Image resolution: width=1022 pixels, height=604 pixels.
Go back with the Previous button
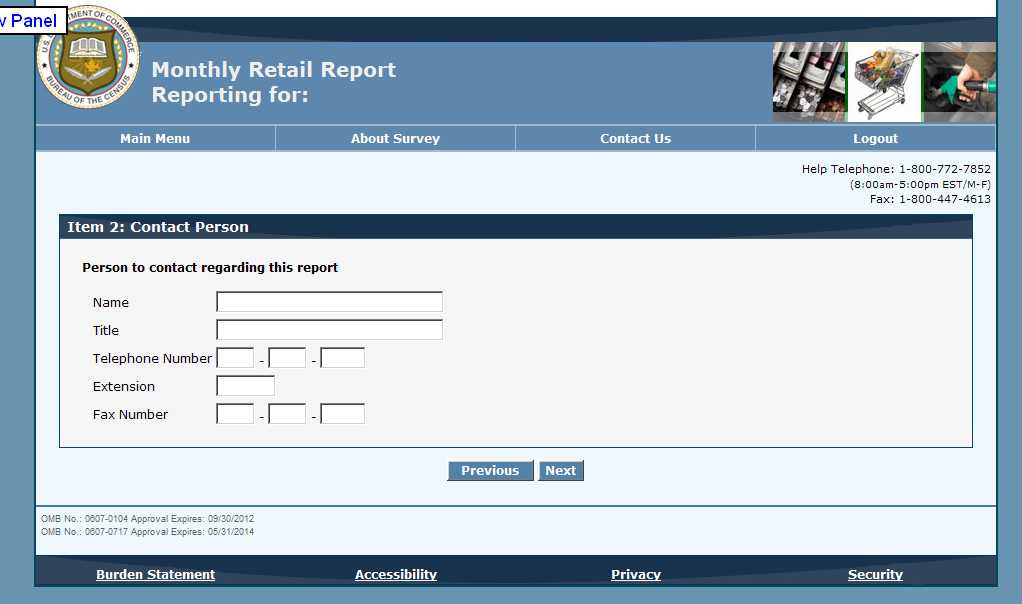click(x=490, y=470)
